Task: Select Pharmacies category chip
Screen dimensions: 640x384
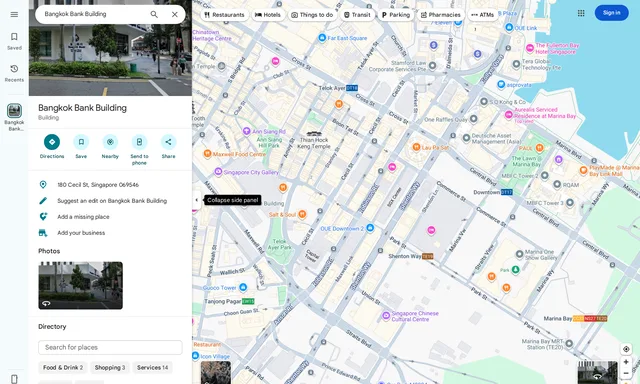Action: pyautogui.click(x=440, y=15)
